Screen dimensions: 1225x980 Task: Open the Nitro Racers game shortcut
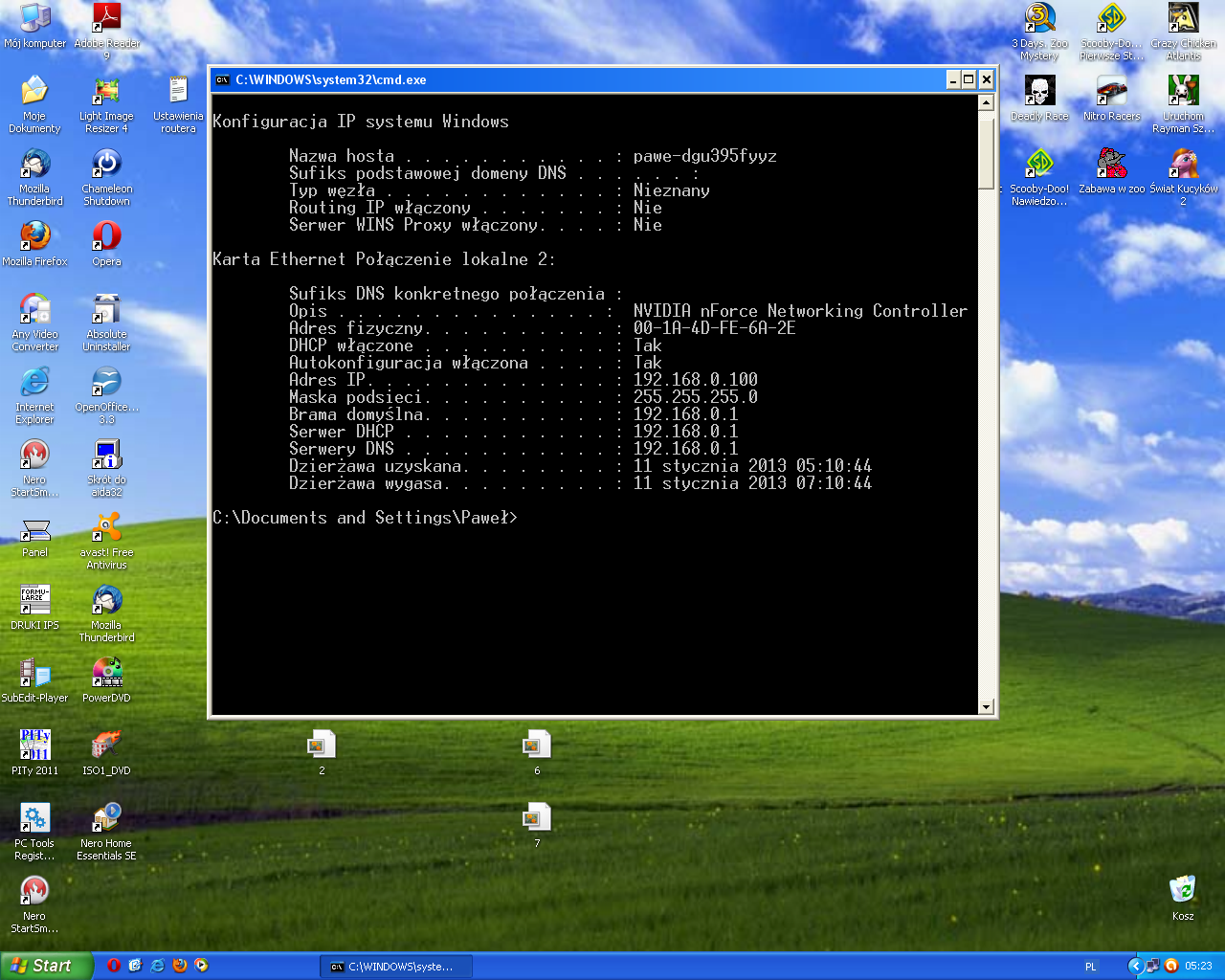tap(1111, 91)
